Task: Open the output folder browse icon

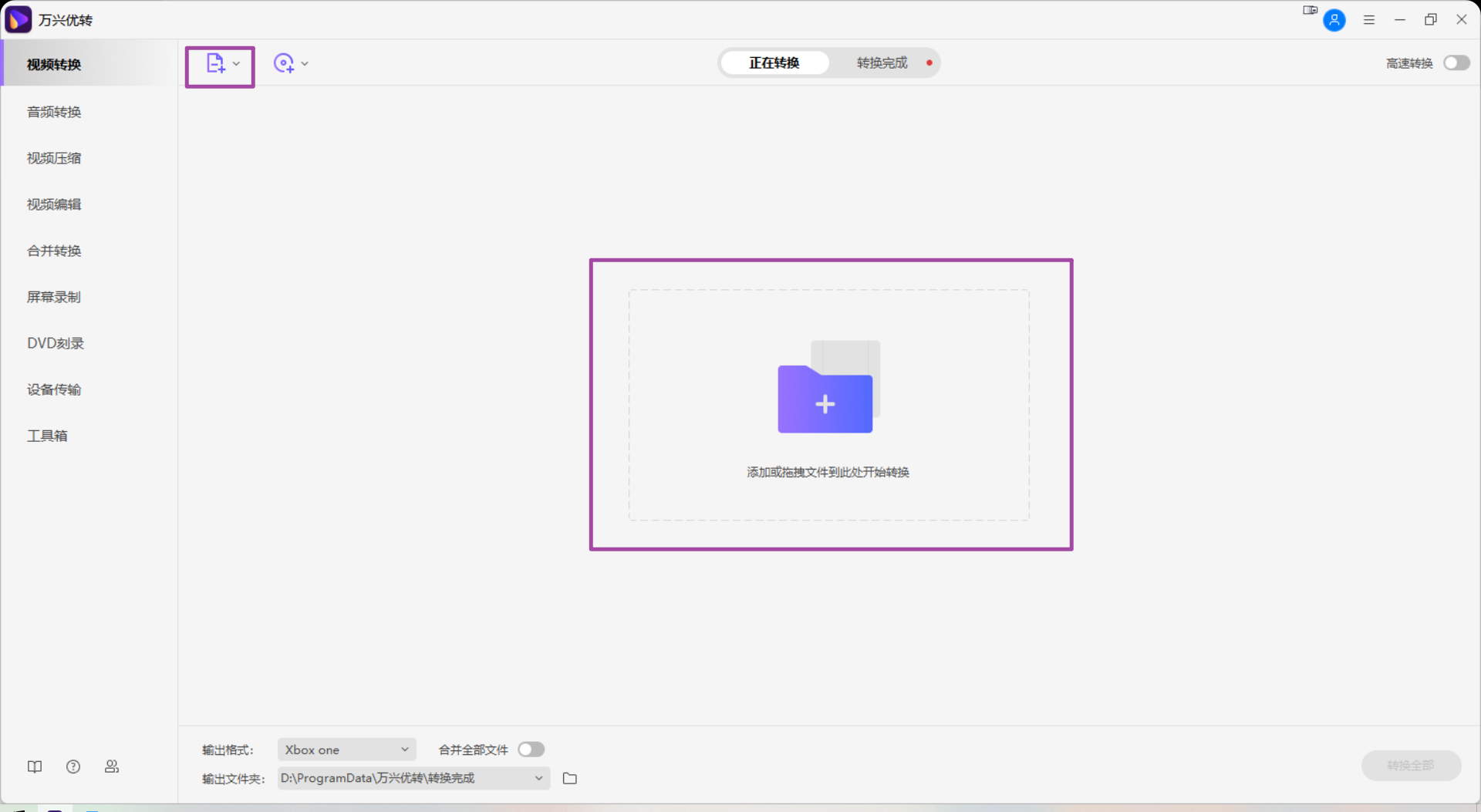Action: pyautogui.click(x=570, y=779)
